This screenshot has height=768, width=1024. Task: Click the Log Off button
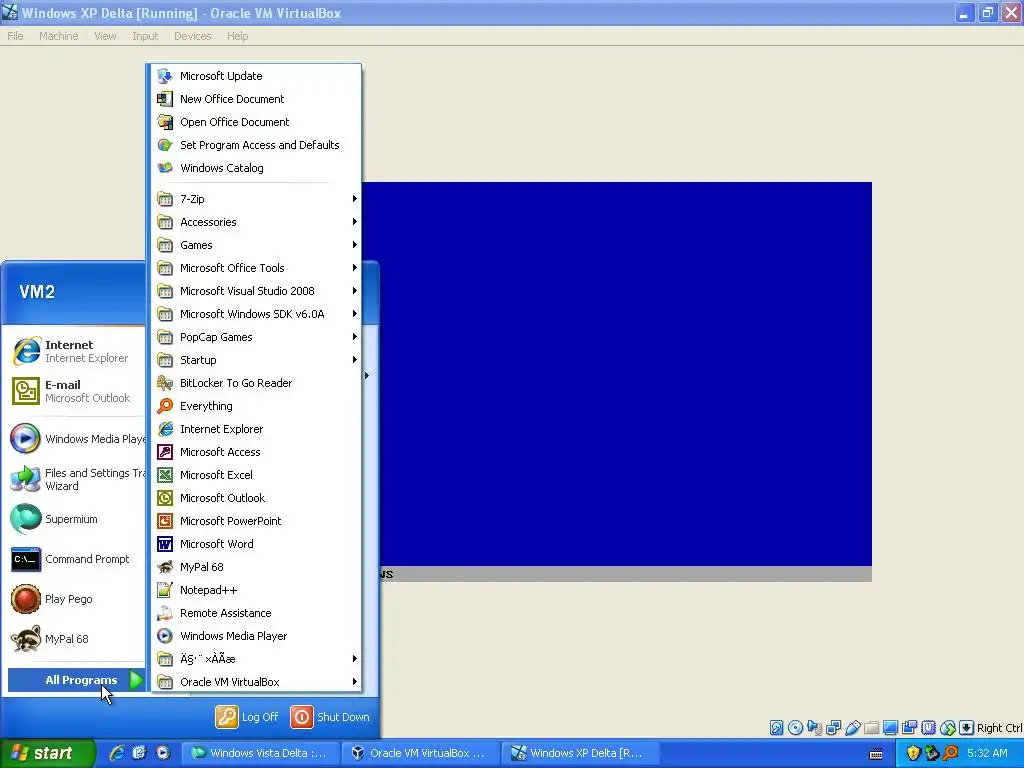tap(247, 717)
